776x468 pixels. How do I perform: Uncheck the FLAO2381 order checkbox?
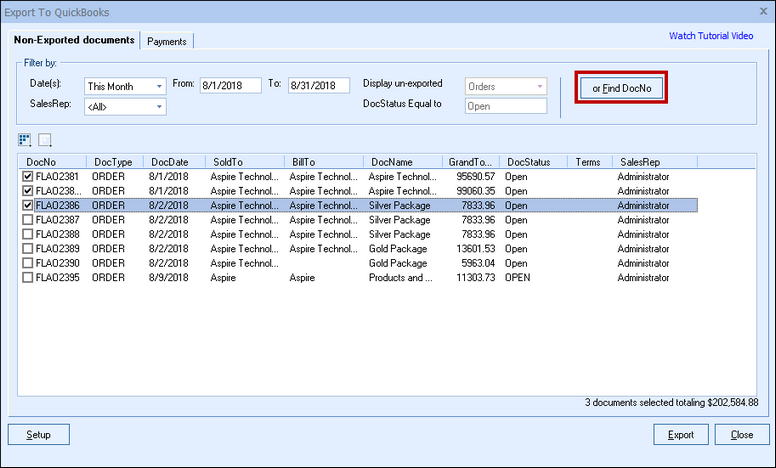[x=28, y=177]
